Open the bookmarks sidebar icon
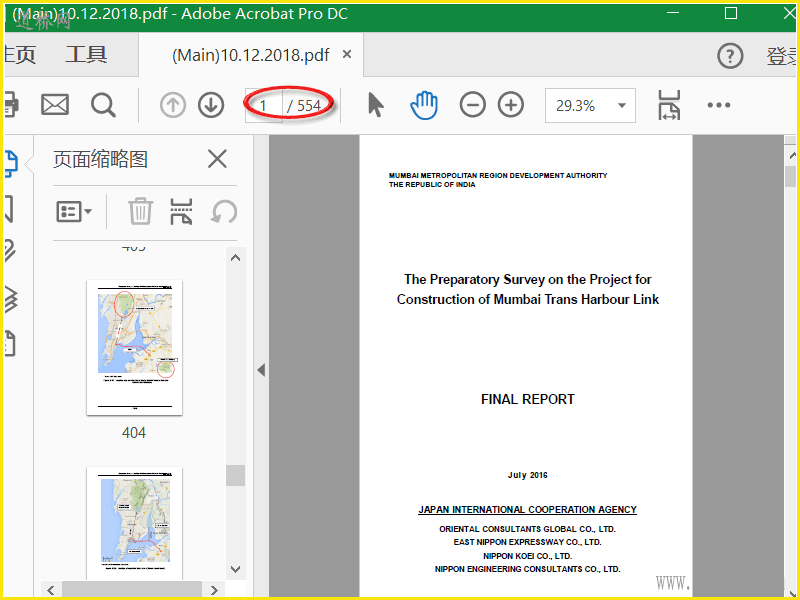The width and height of the screenshot is (800, 600). tap(9, 209)
